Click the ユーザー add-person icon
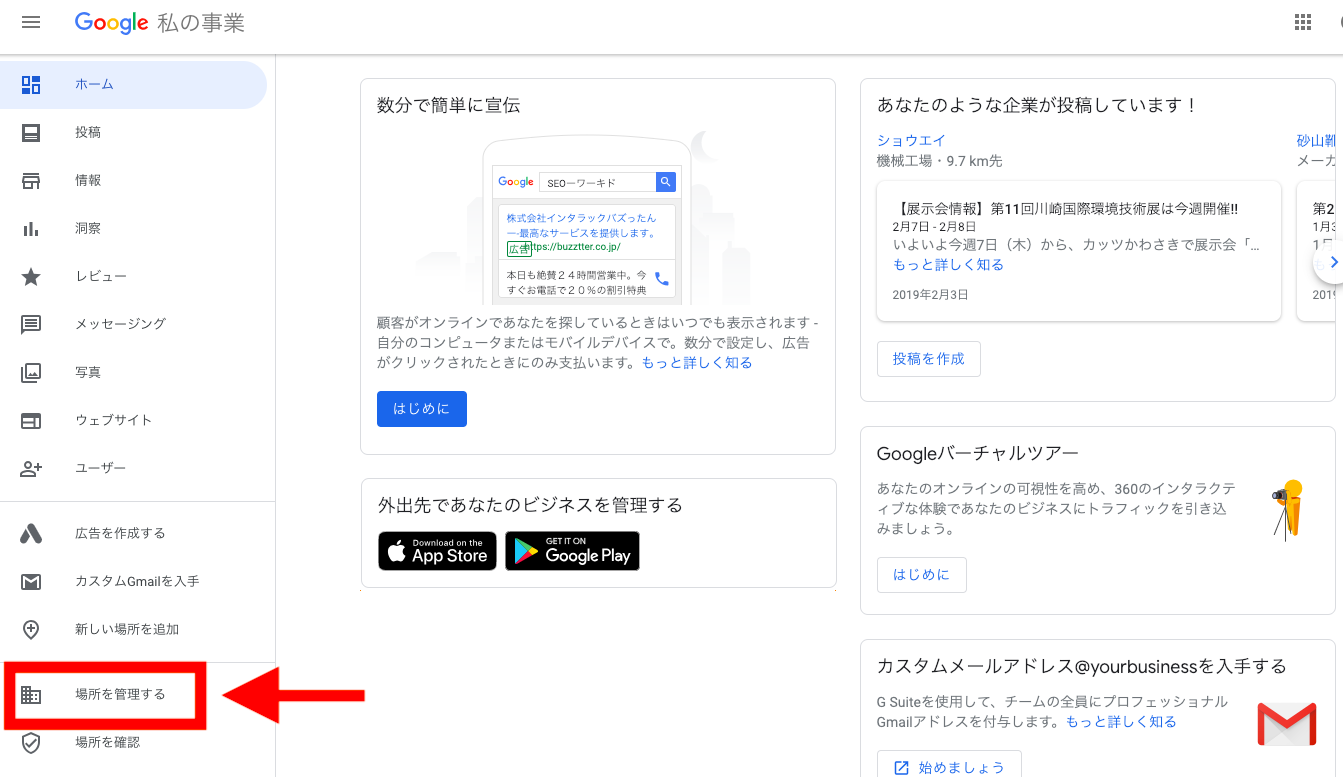The height and width of the screenshot is (777, 1343). (31, 469)
